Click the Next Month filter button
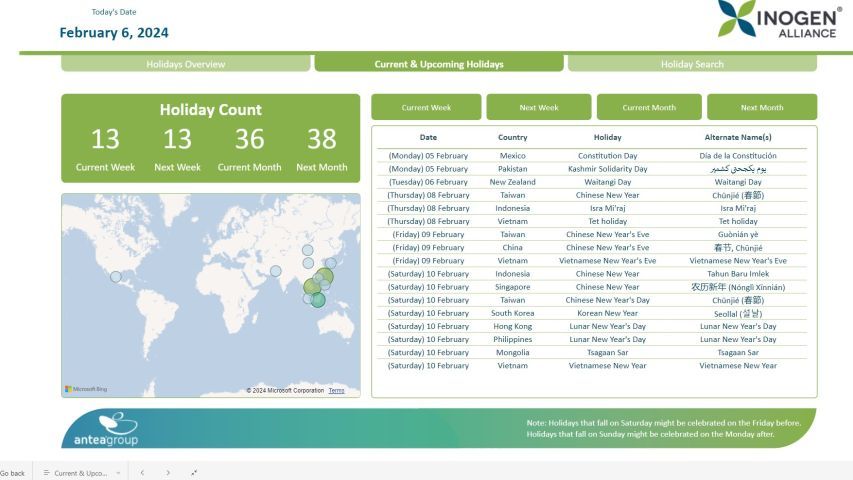This screenshot has width=853, height=480. pos(761,107)
